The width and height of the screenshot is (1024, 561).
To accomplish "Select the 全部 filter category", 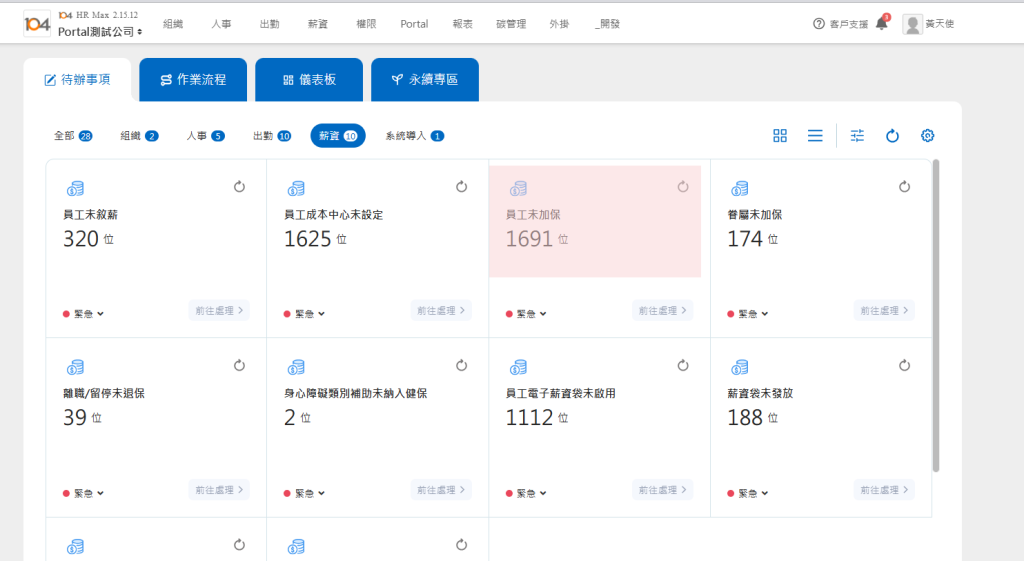I will [73, 136].
